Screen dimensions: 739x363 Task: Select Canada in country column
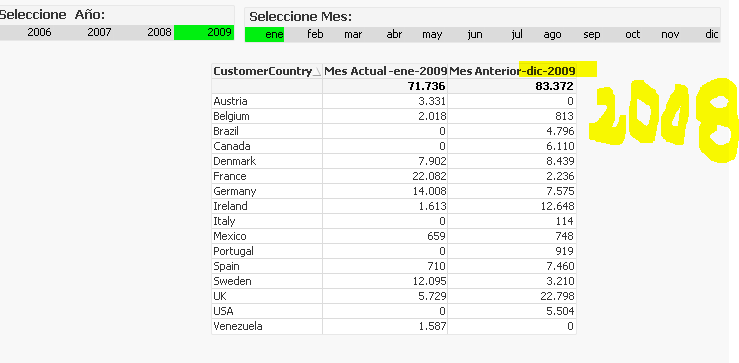pyautogui.click(x=267, y=146)
